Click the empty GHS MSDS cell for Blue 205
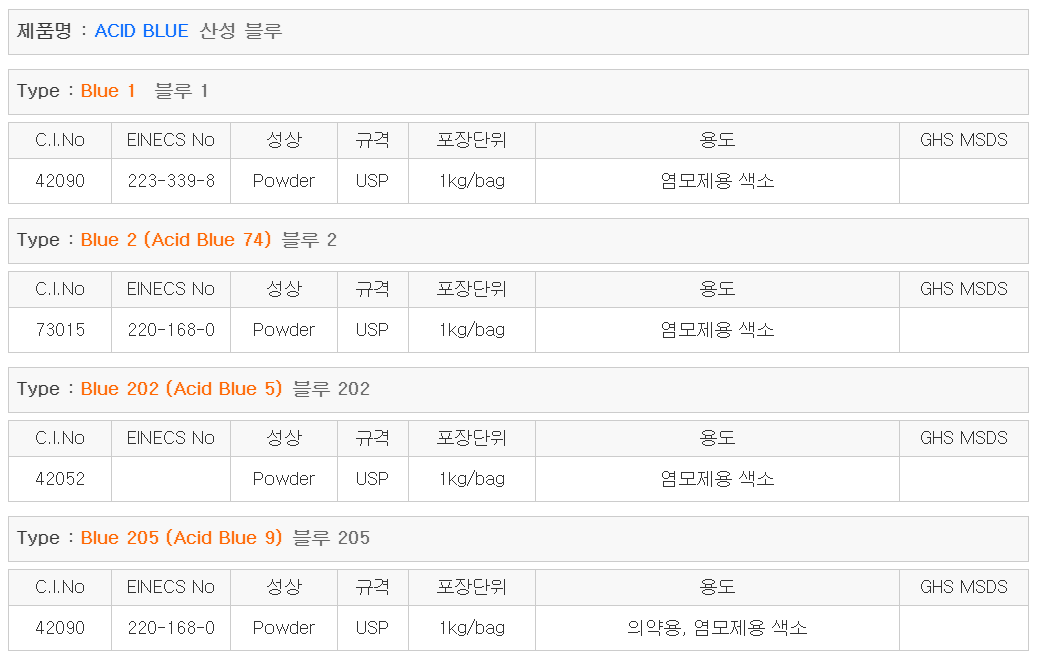This screenshot has height=658, width=1037. (x=963, y=628)
